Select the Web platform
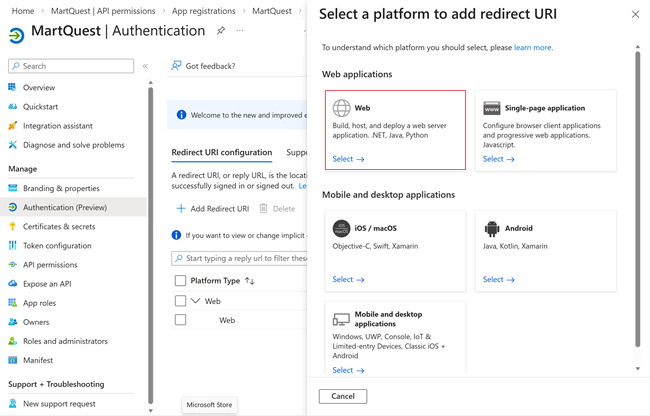The height and width of the screenshot is (416, 650). tap(348, 159)
